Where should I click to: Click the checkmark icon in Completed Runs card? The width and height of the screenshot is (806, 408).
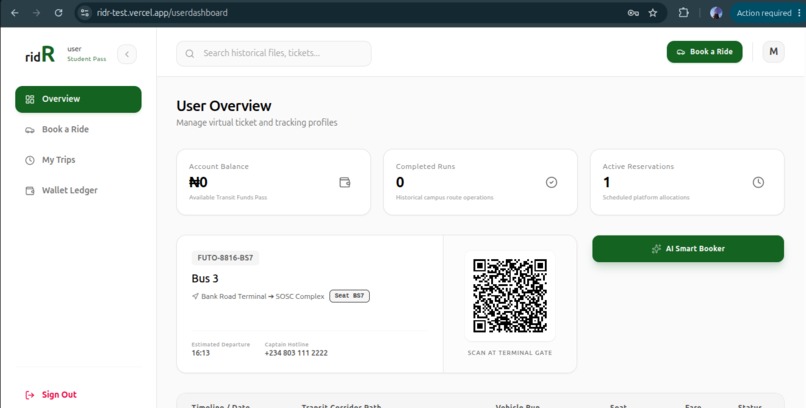[x=551, y=182]
